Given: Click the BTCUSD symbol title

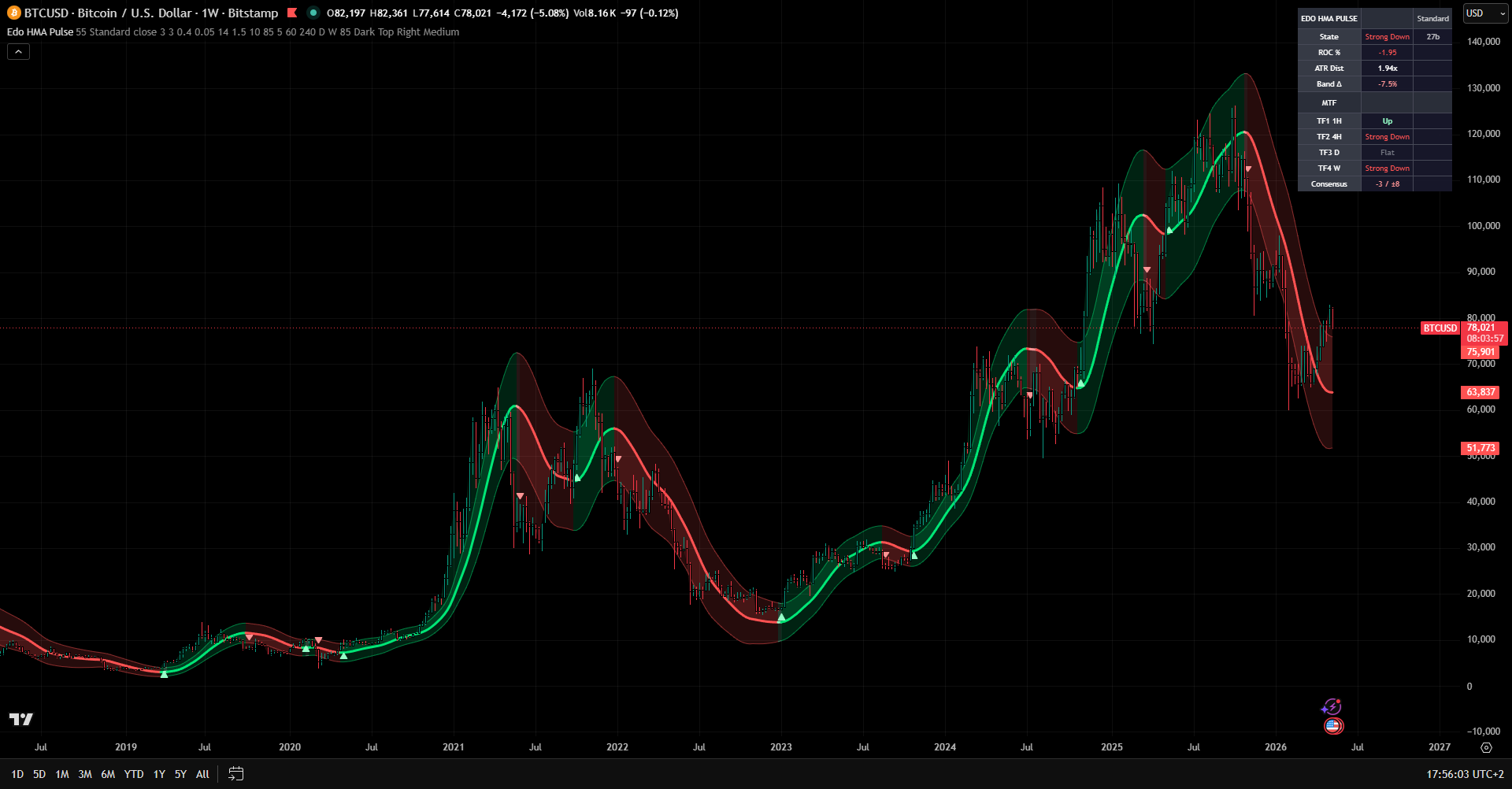Looking at the screenshot, I should point(151,13).
